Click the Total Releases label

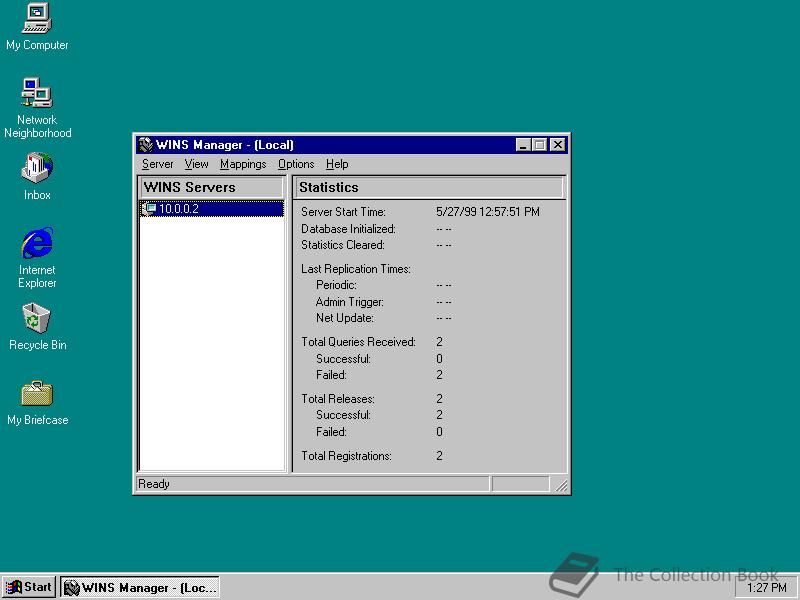(338, 399)
